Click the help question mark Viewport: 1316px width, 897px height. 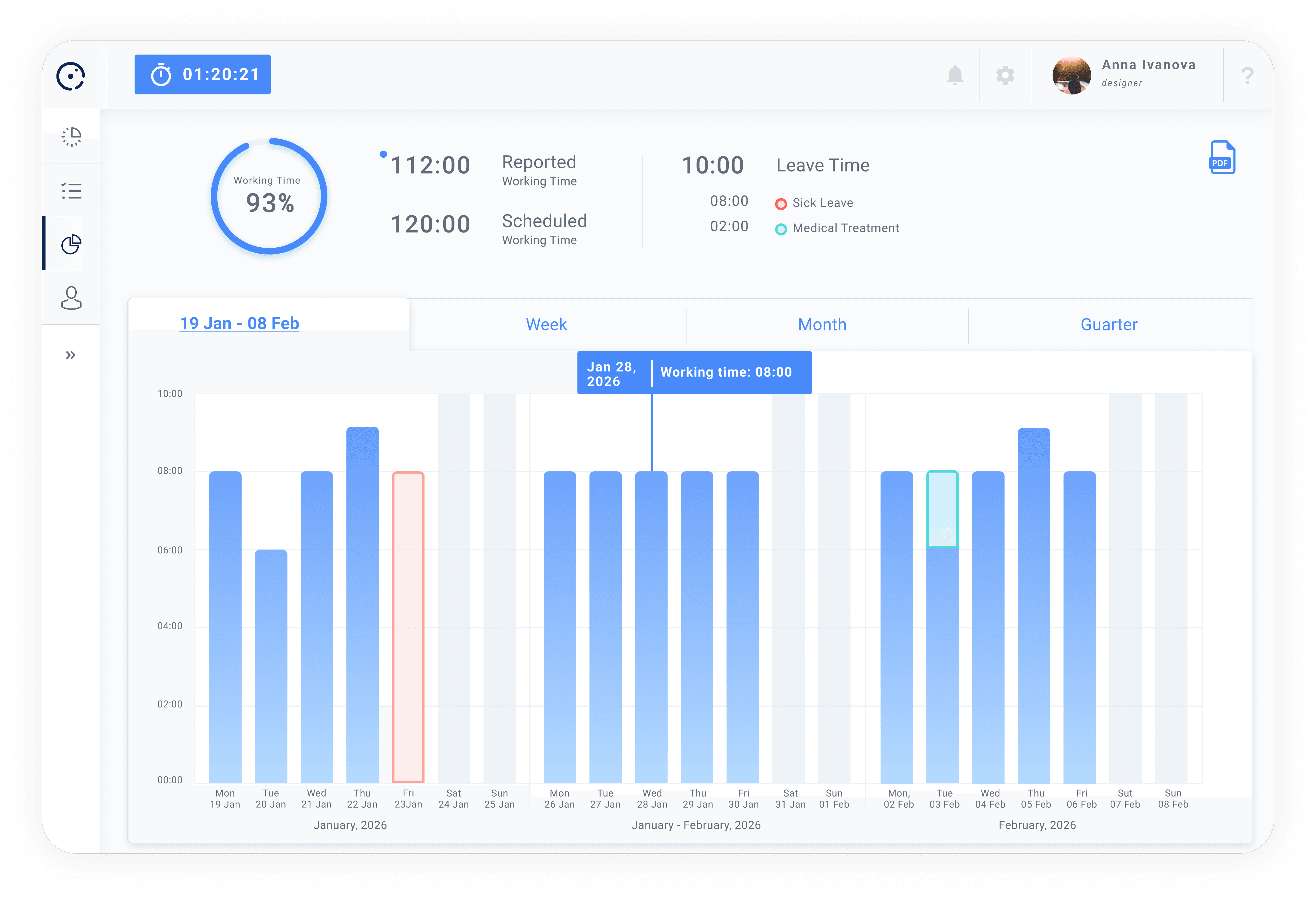point(1247,75)
